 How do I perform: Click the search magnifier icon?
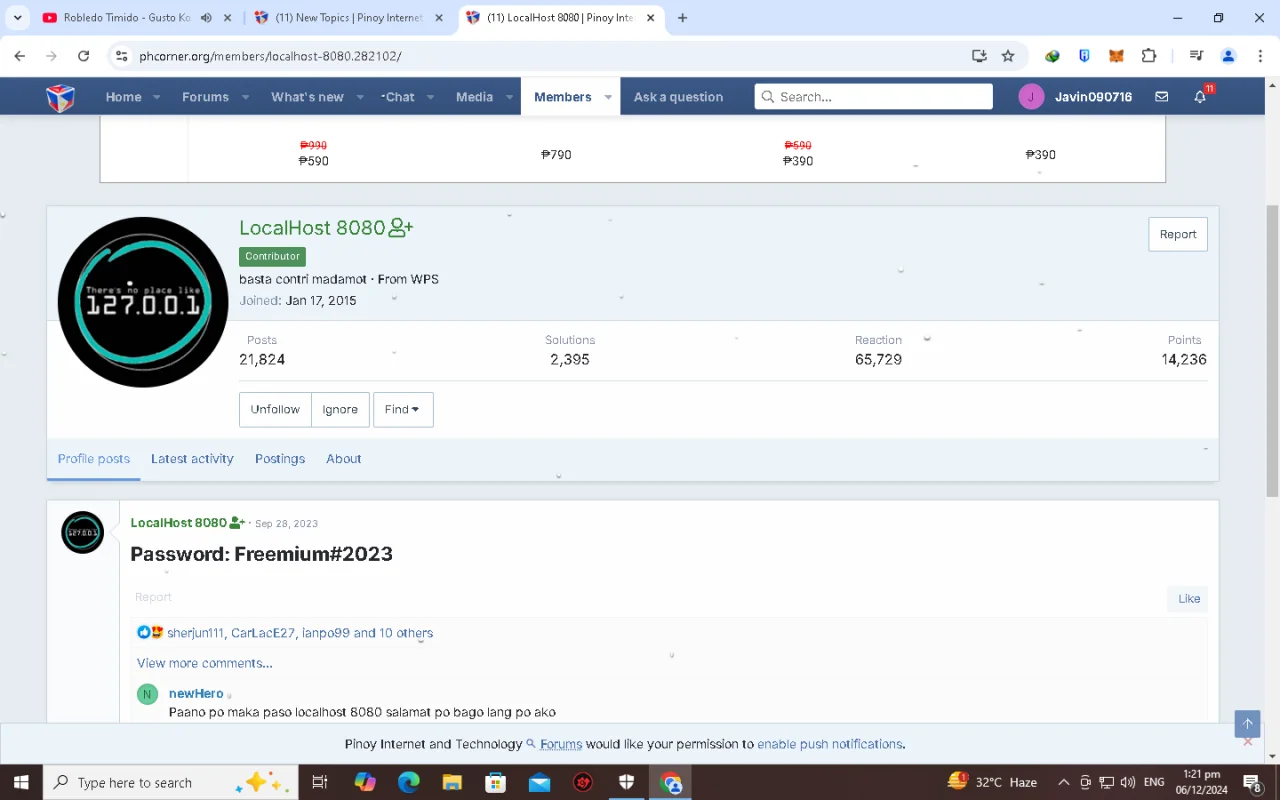[768, 97]
